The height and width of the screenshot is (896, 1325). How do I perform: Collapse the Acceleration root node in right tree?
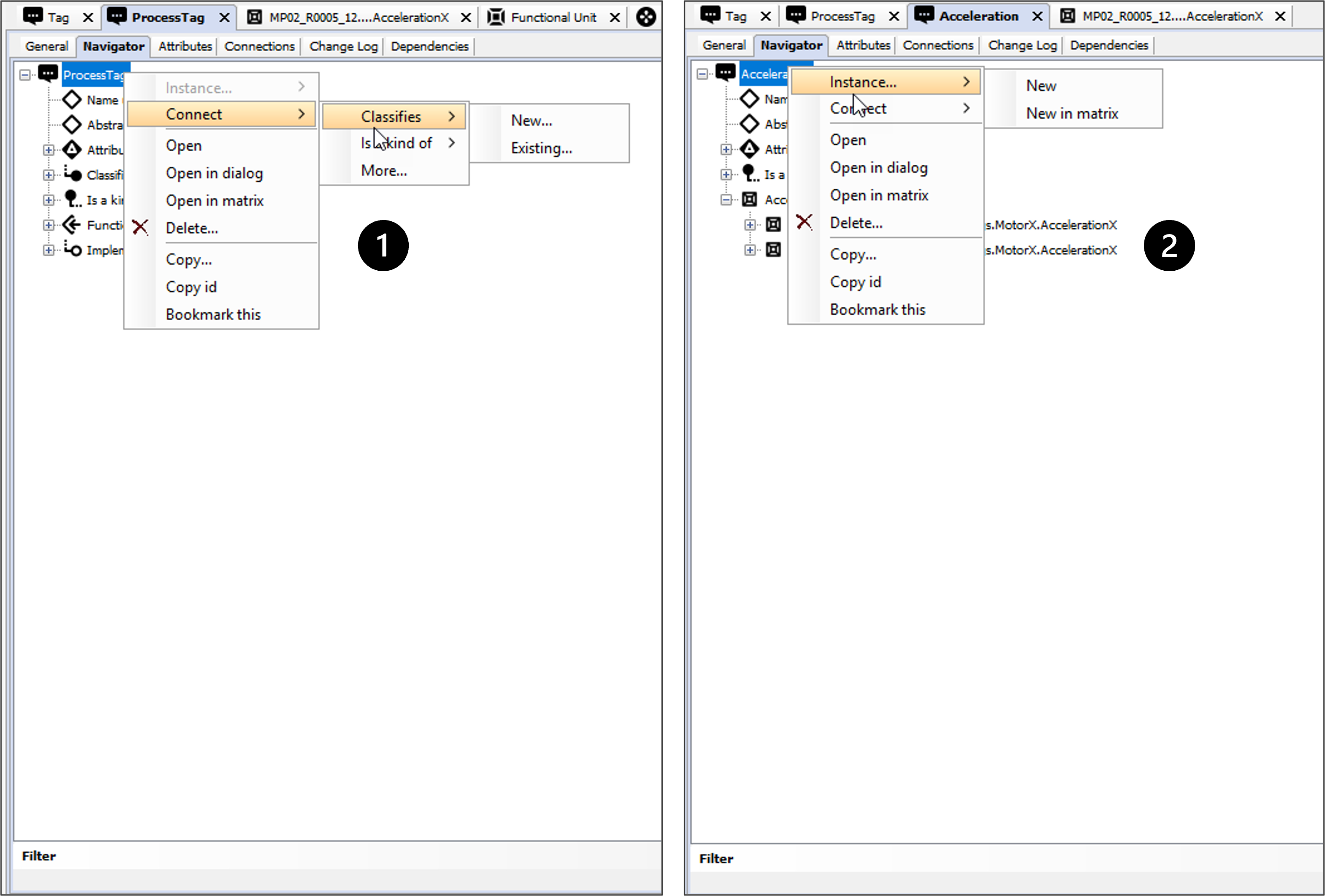(x=703, y=74)
